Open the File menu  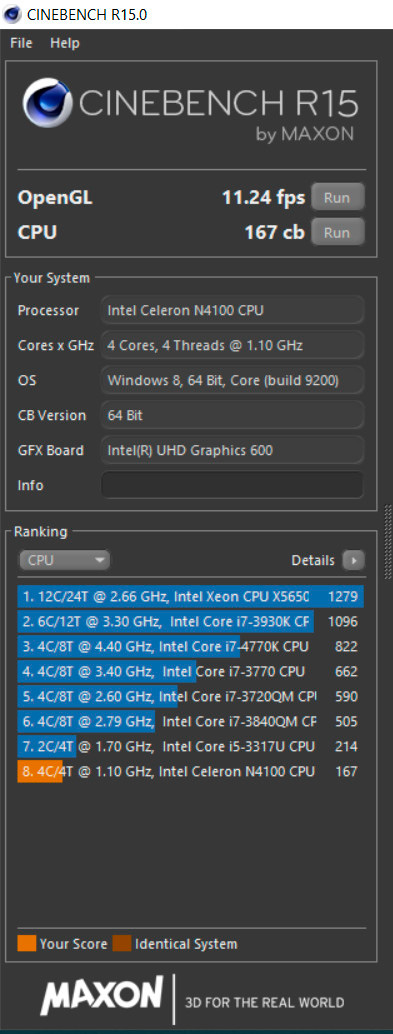coord(21,44)
